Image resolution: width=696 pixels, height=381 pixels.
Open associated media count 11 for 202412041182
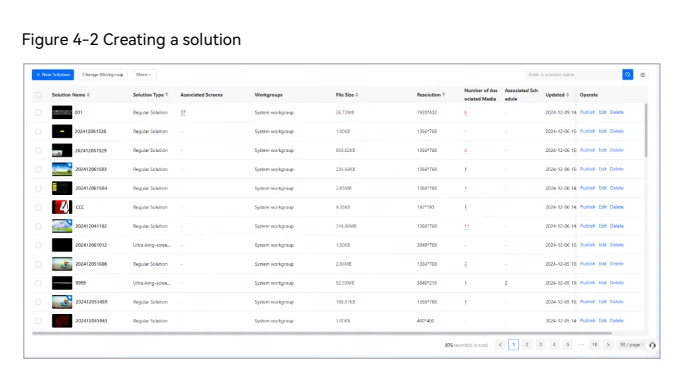click(x=467, y=226)
